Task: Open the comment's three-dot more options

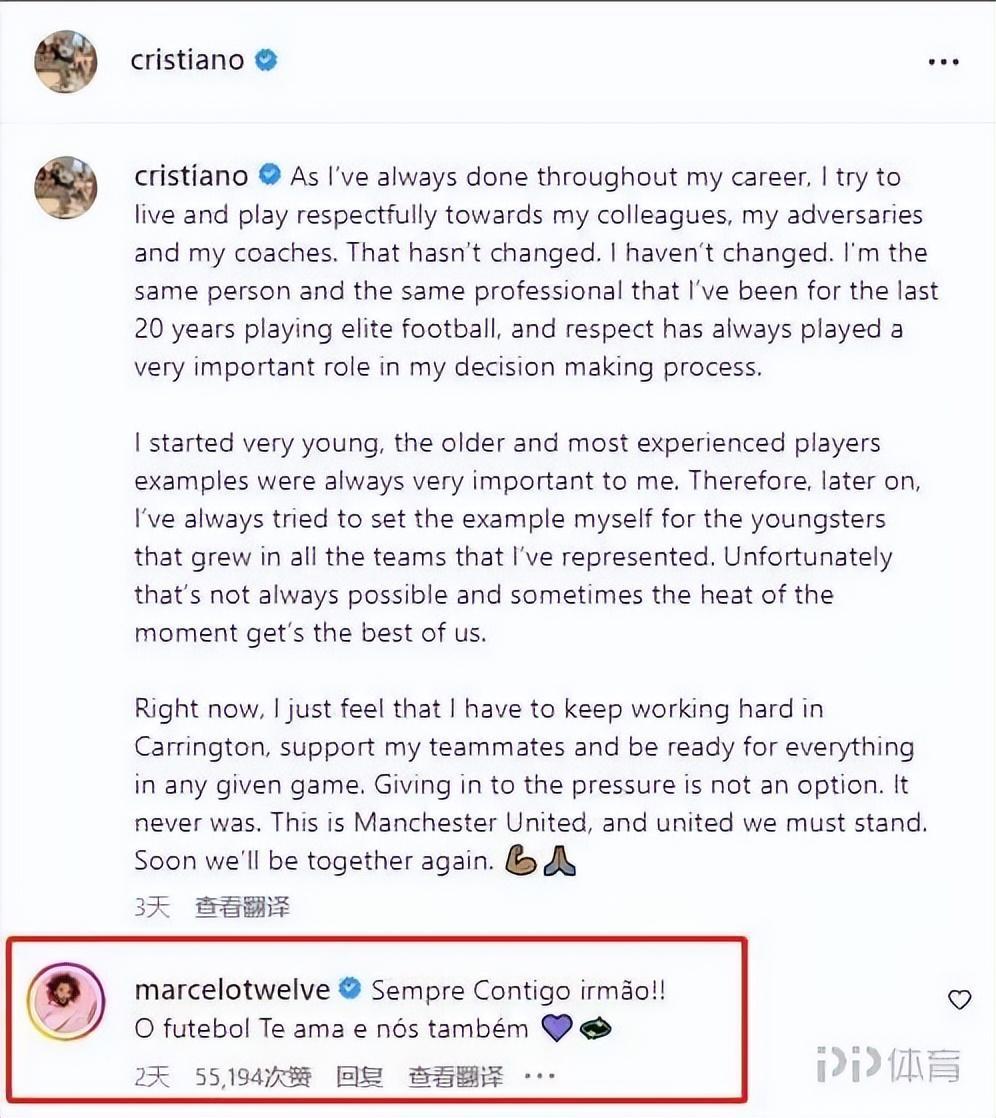Action: point(539,1077)
